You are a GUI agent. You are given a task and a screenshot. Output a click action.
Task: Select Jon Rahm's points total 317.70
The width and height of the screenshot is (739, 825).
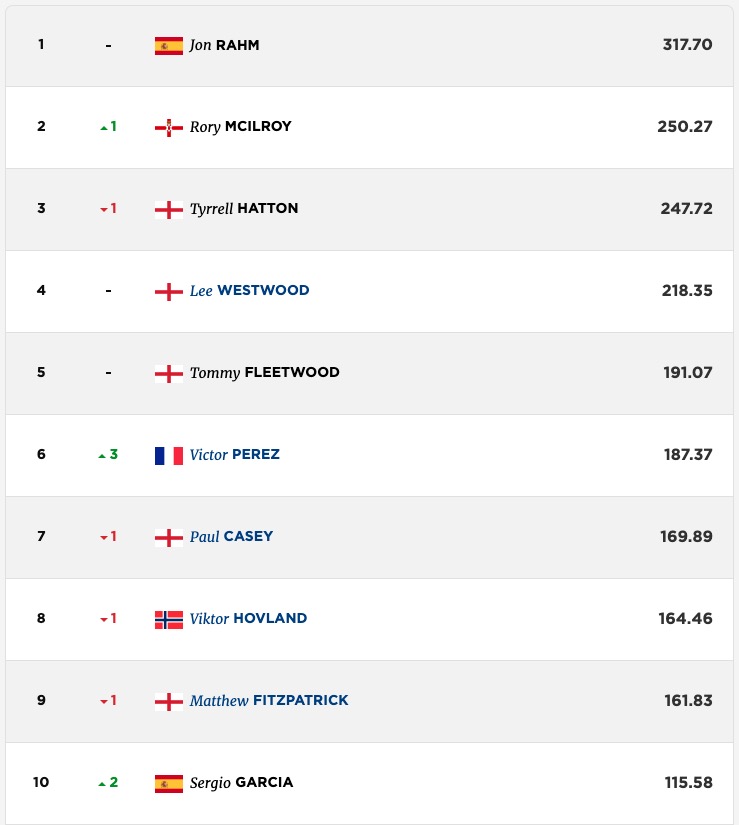pos(687,45)
